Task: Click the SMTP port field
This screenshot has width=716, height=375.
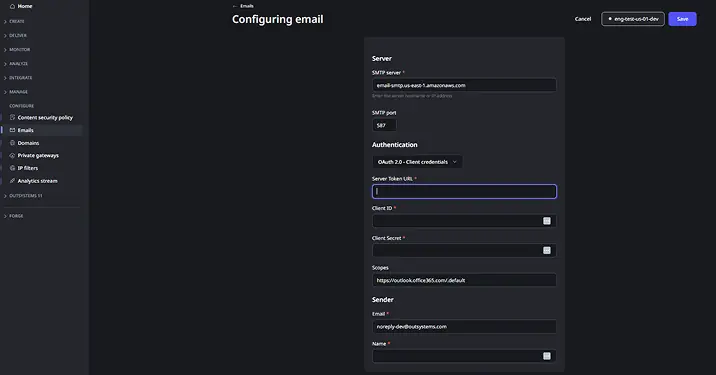Action: 384,125
